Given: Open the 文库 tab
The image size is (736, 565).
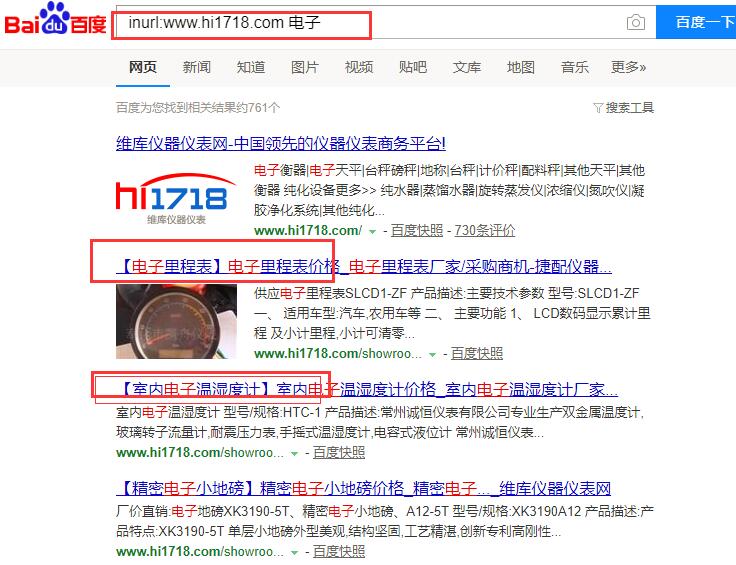Looking at the screenshot, I should [x=467, y=67].
